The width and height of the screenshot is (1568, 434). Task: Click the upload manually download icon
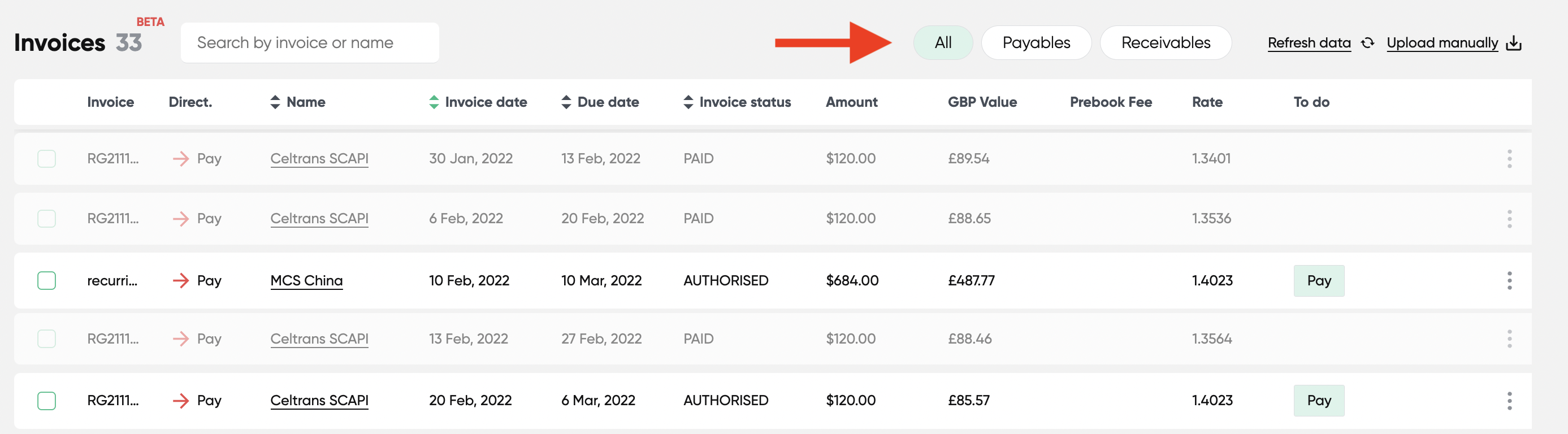[1513, 43]
